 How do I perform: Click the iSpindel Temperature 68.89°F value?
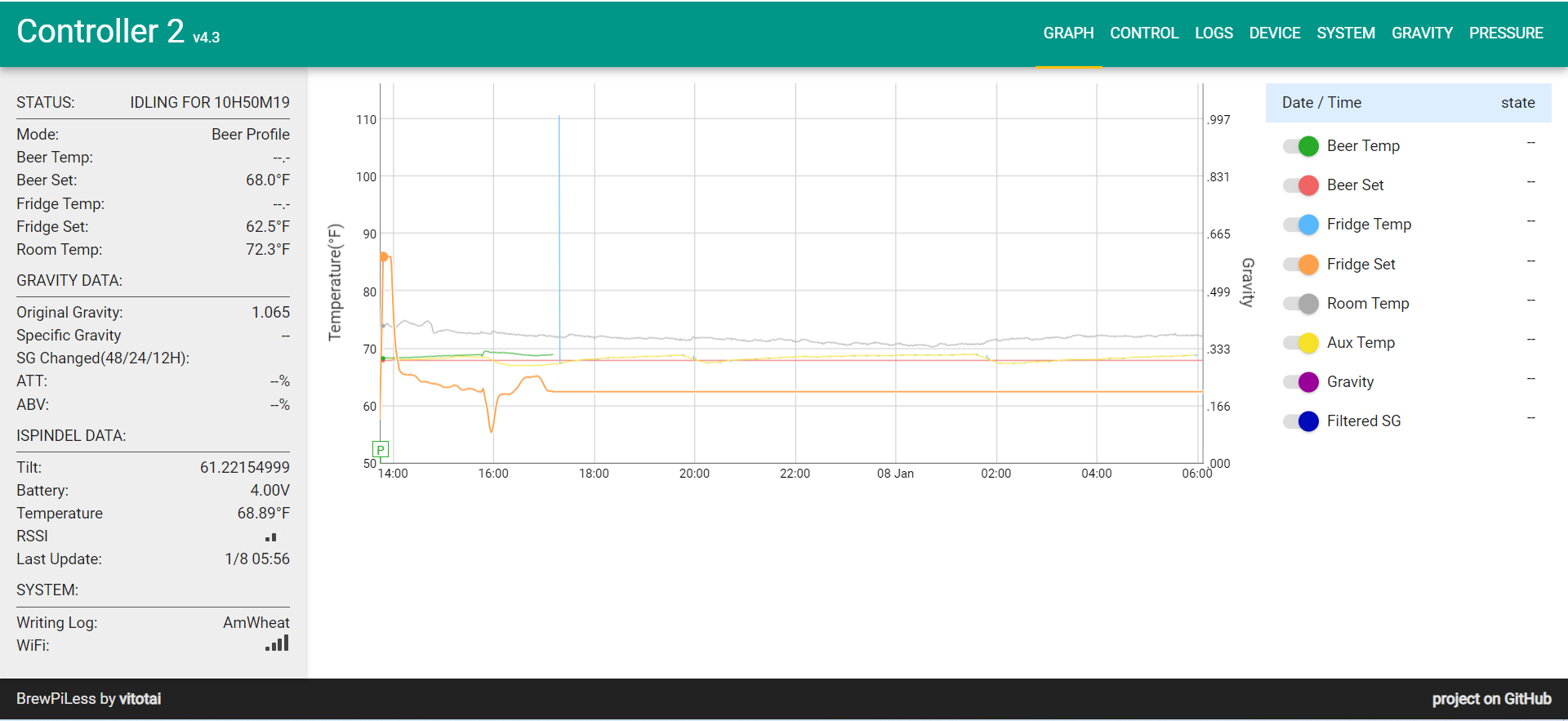click(x=263, y=514)
